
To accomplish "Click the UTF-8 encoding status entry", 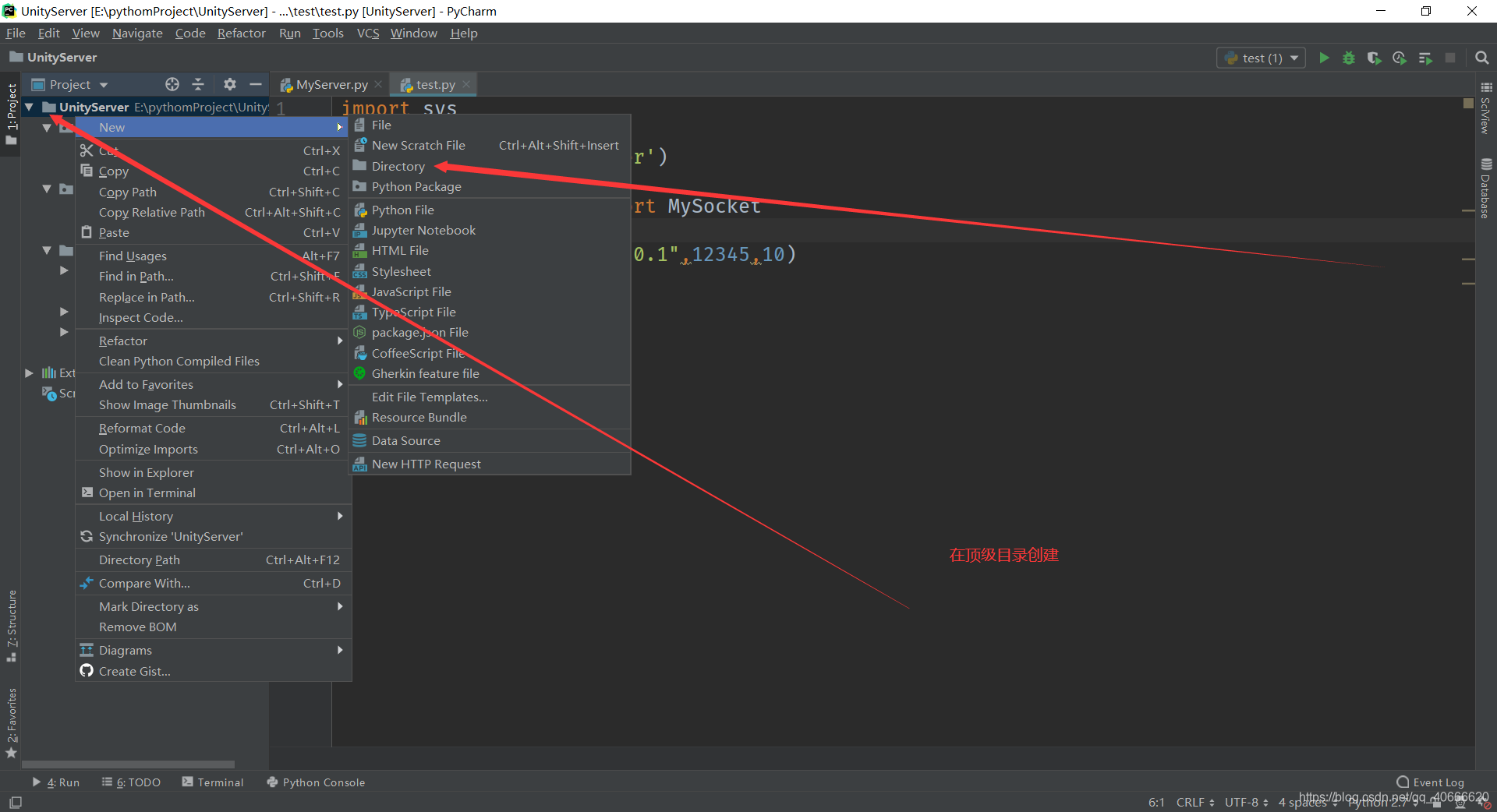I will (x=1246, y=802).
